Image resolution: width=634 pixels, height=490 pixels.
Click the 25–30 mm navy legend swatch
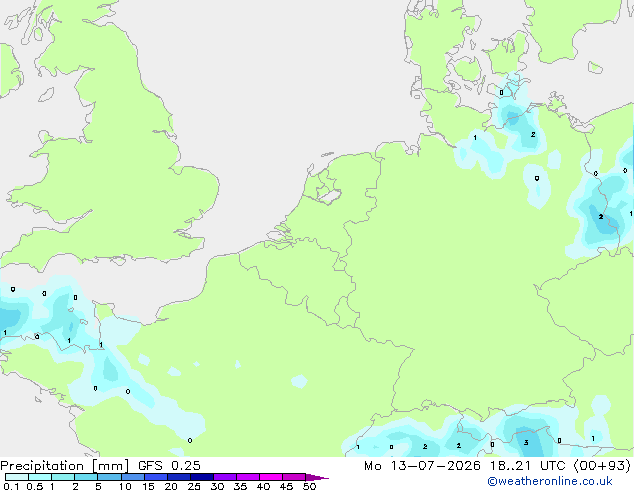[201, 477]
